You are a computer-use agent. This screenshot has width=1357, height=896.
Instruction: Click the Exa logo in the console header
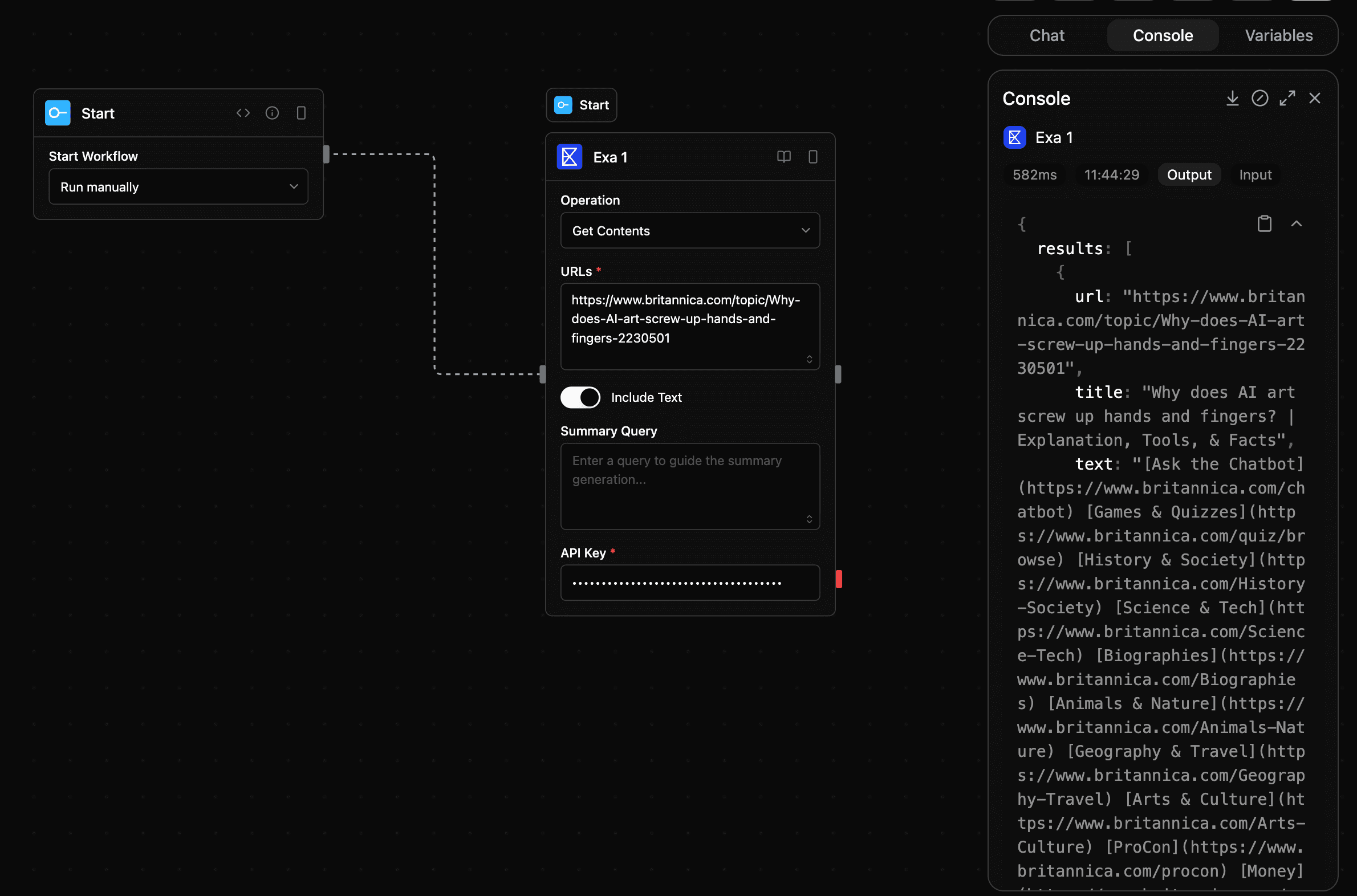coord(1014,137)
